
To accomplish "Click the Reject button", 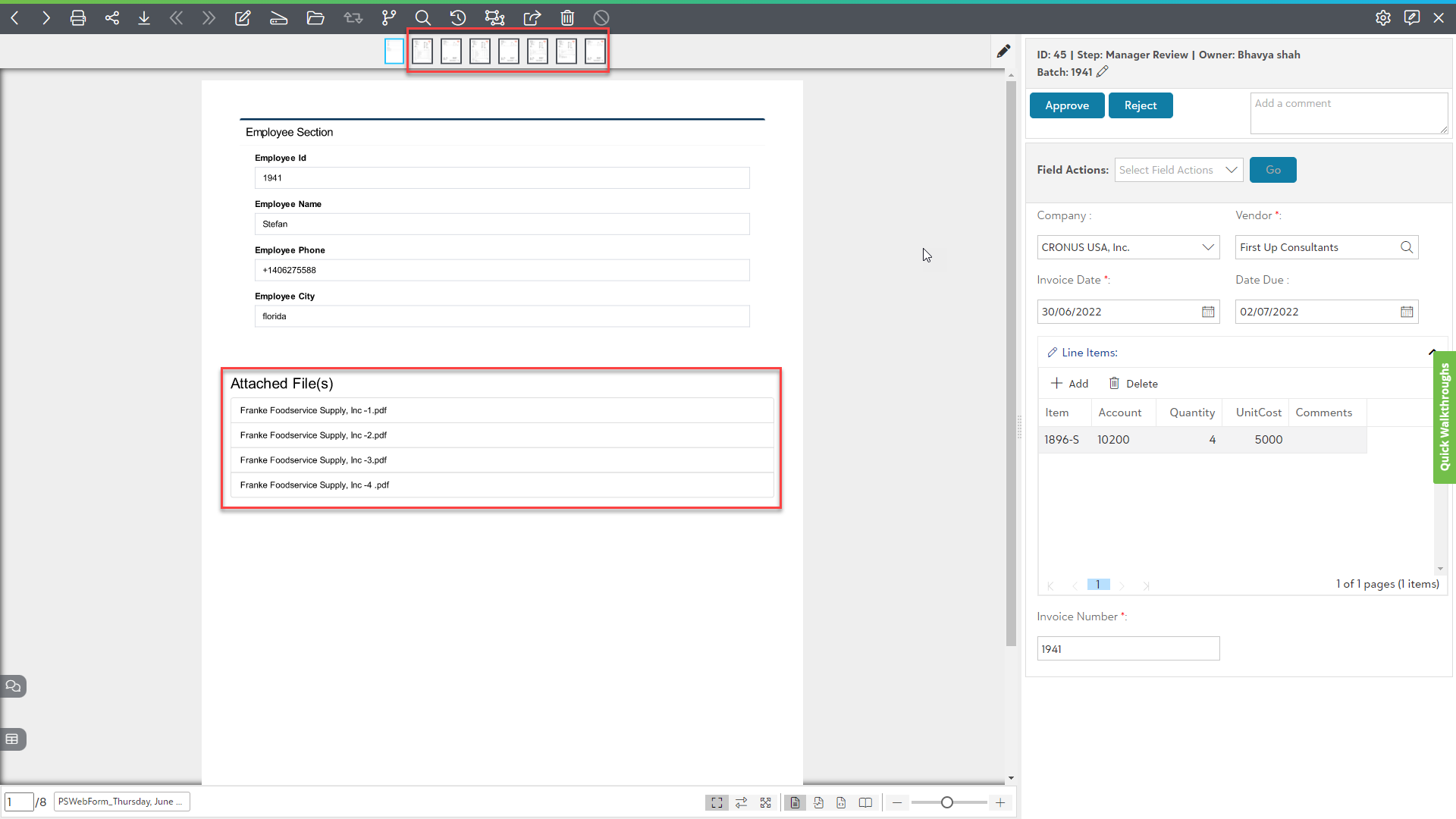I will coord(1141,105).
